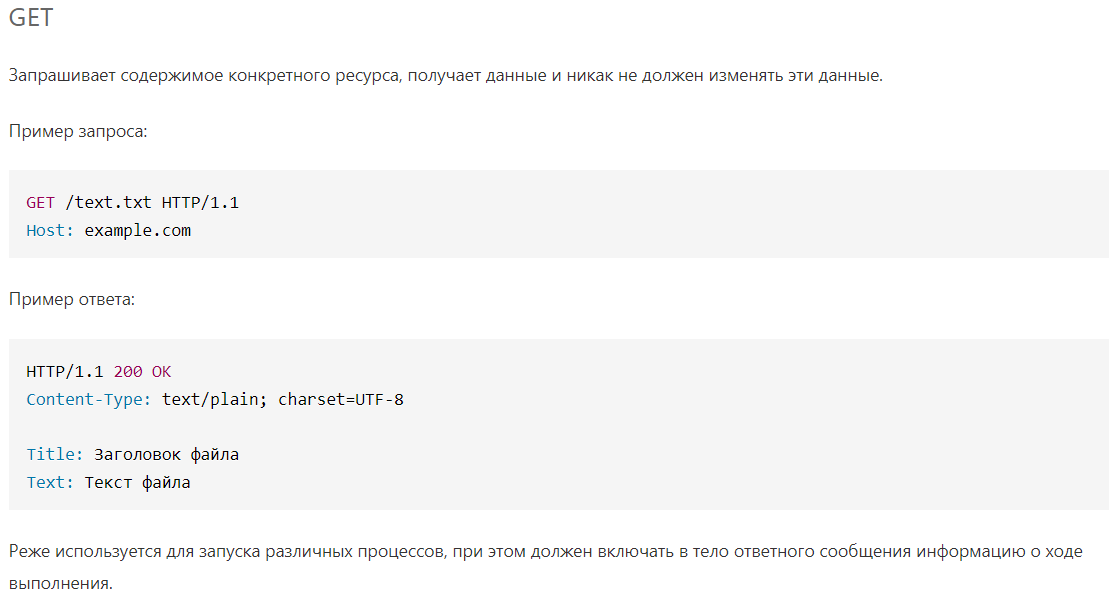Click the Host: header label

click(50, 230)
